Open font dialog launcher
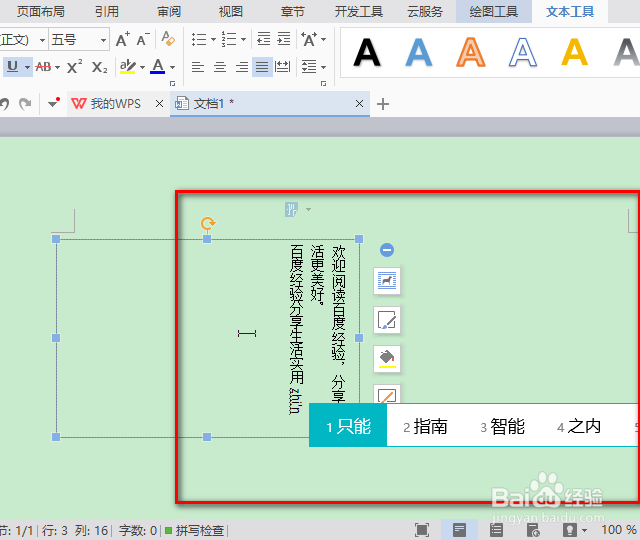The width and height of the screenshot is (640, 540). 173,83
